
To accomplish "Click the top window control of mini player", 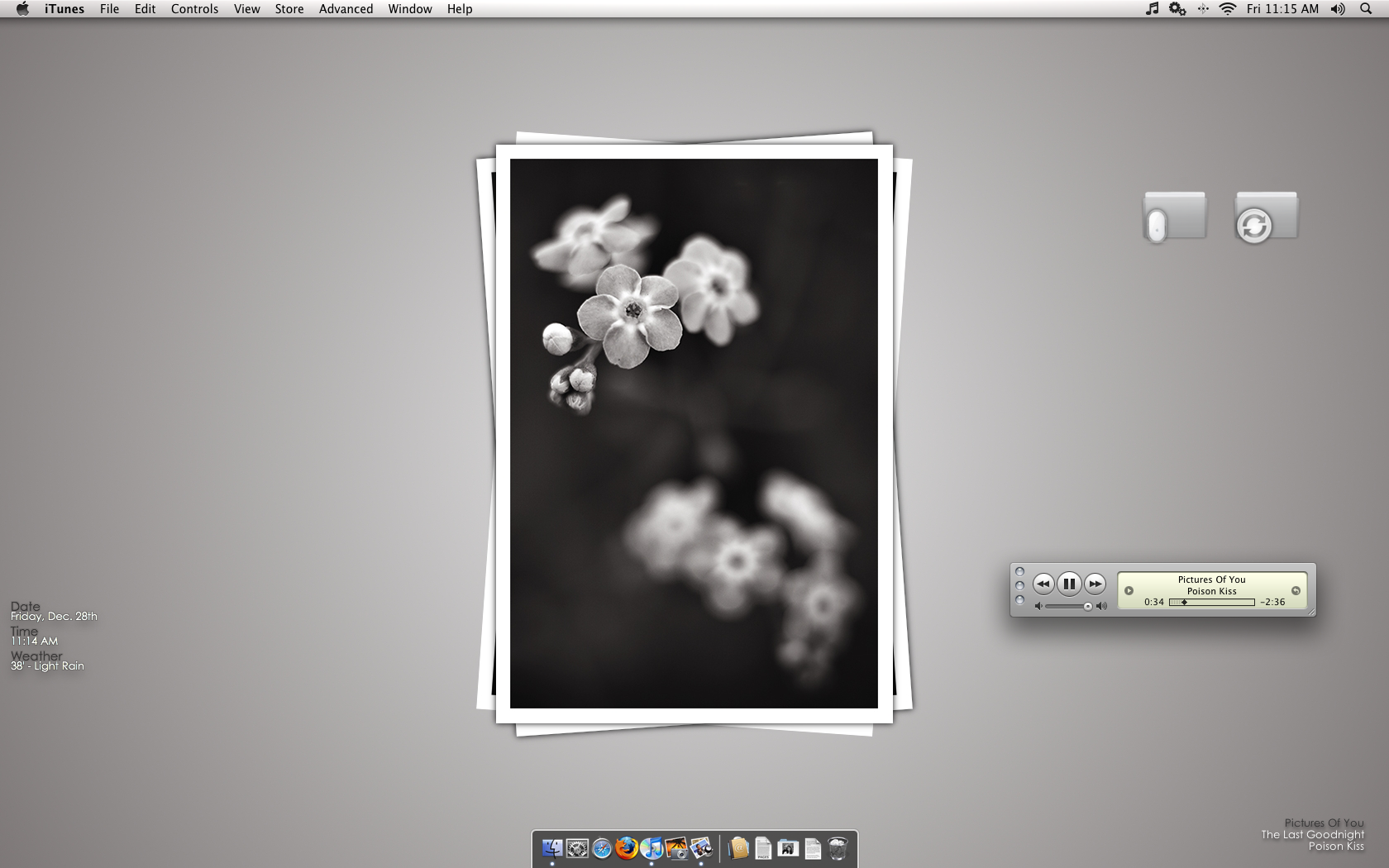I will [x=1019, y=571].
